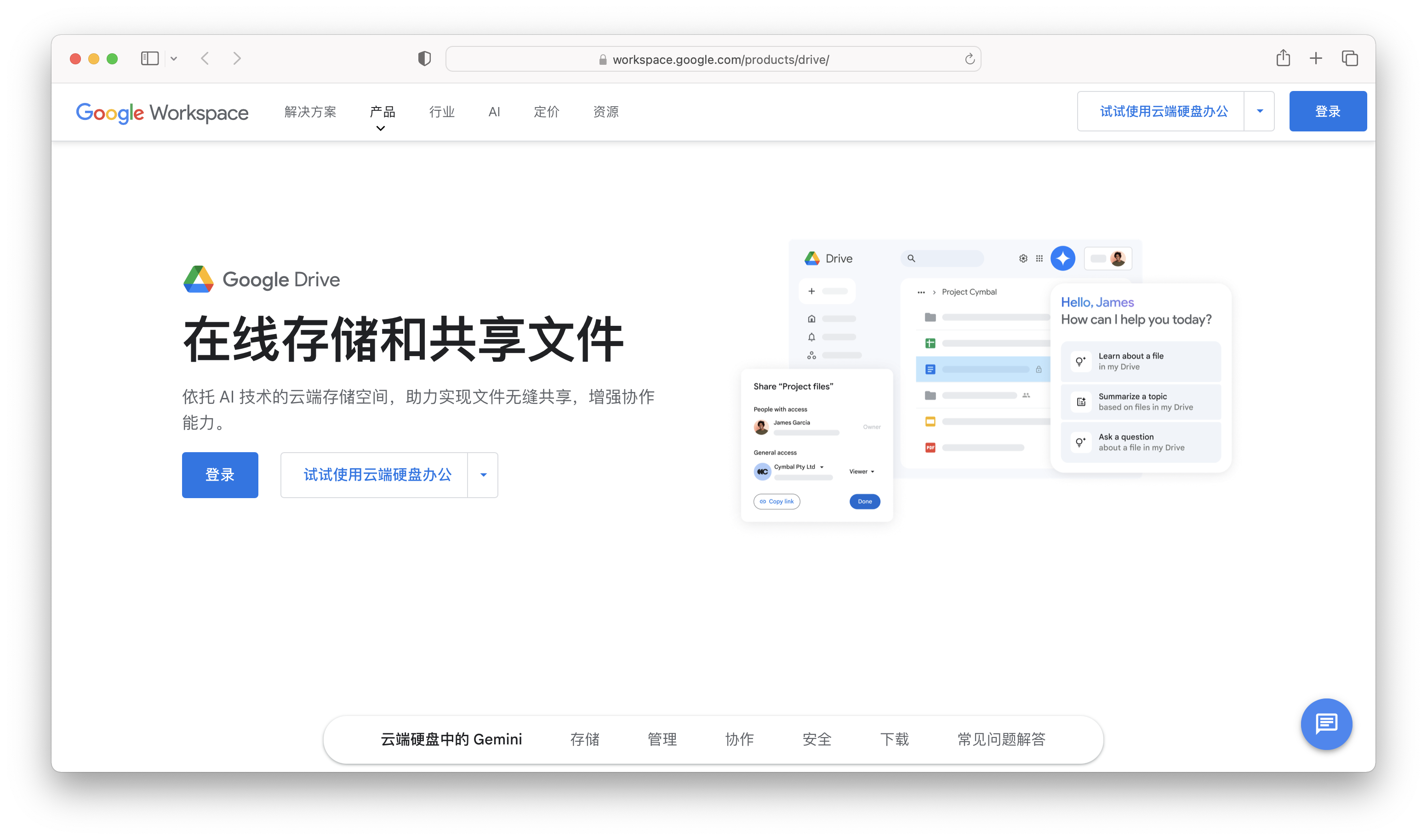Jump to 常见问题解答 tab
The width and height of the screenshot is (1427, 840).
(x=1001, y=739)
